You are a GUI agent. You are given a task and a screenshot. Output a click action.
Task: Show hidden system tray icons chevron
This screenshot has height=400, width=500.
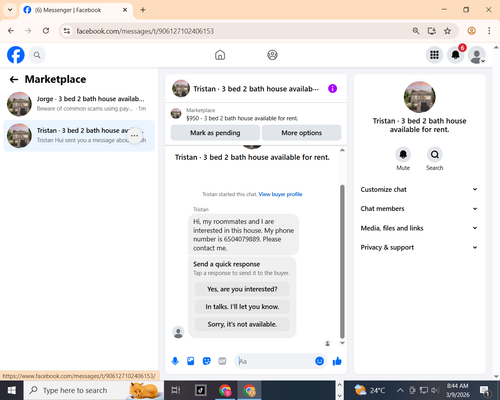(400, 390)
